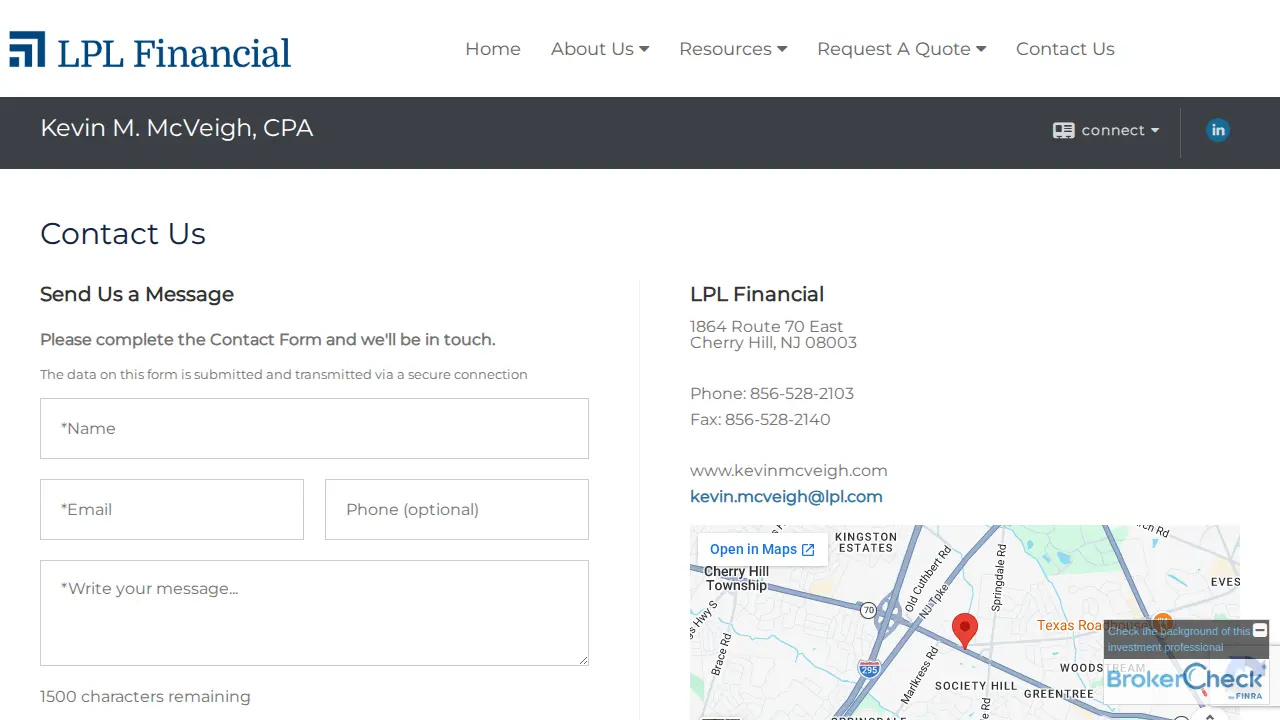
Task: Click the LPL Financial logo
Action: tap(150, 50)
